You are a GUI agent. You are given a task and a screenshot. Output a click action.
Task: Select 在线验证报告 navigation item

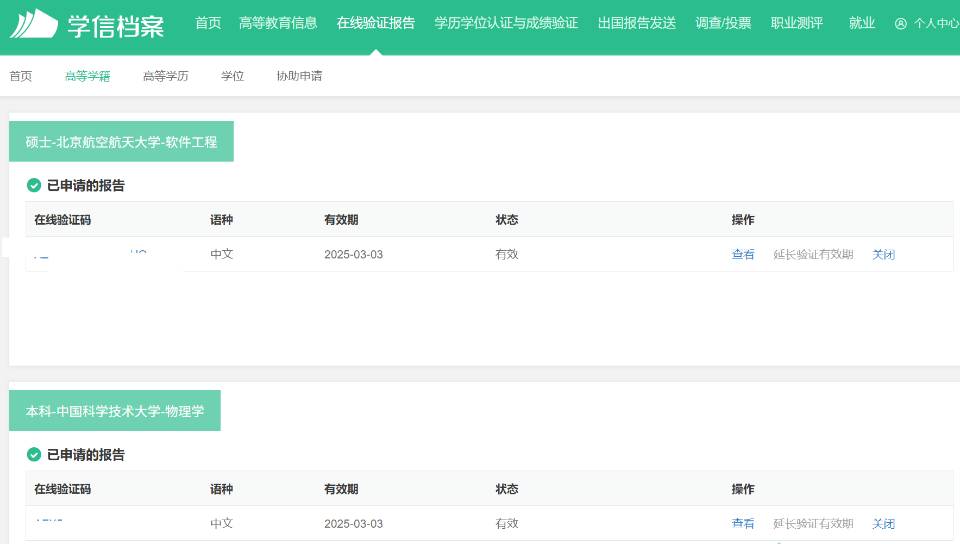coord(376,23)
